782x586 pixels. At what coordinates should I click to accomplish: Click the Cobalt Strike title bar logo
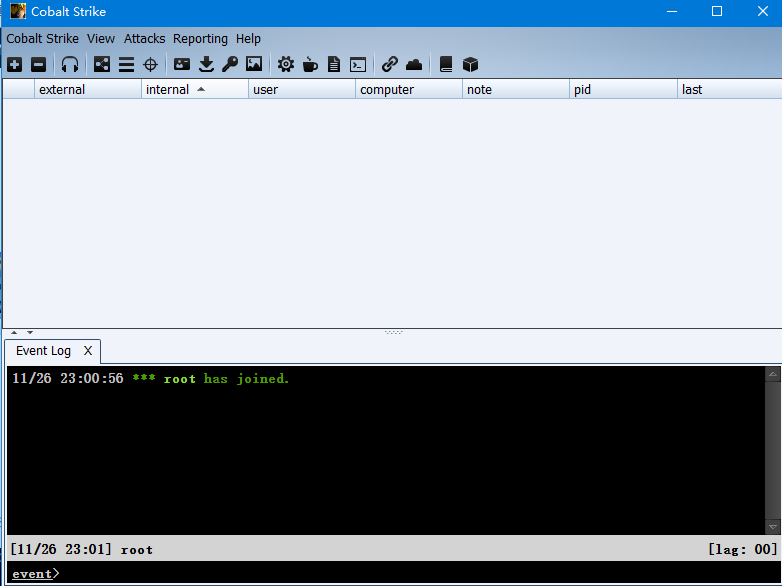pos(18,11)
